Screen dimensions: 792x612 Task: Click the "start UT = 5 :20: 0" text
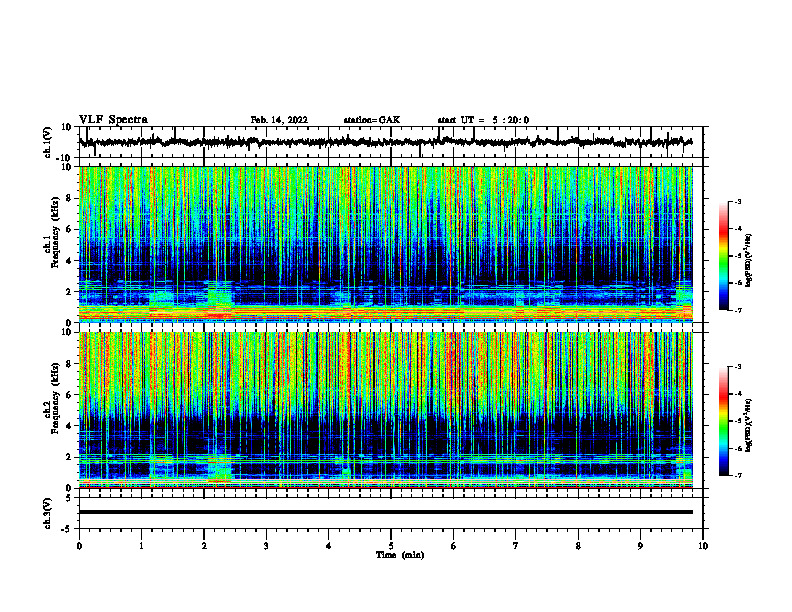coord(483,120)
